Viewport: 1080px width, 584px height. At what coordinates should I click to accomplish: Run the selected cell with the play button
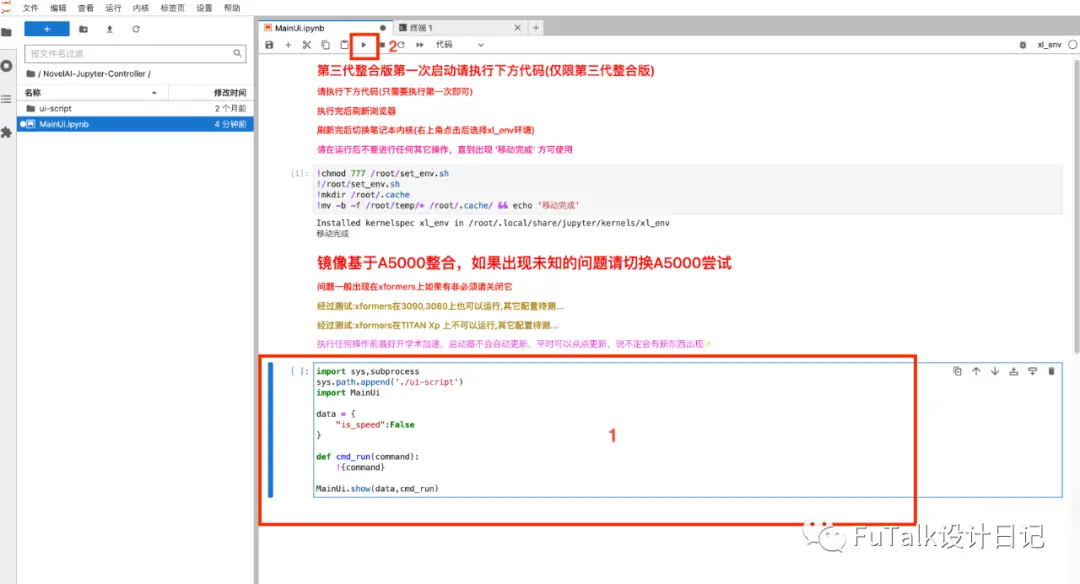point(364,45)
